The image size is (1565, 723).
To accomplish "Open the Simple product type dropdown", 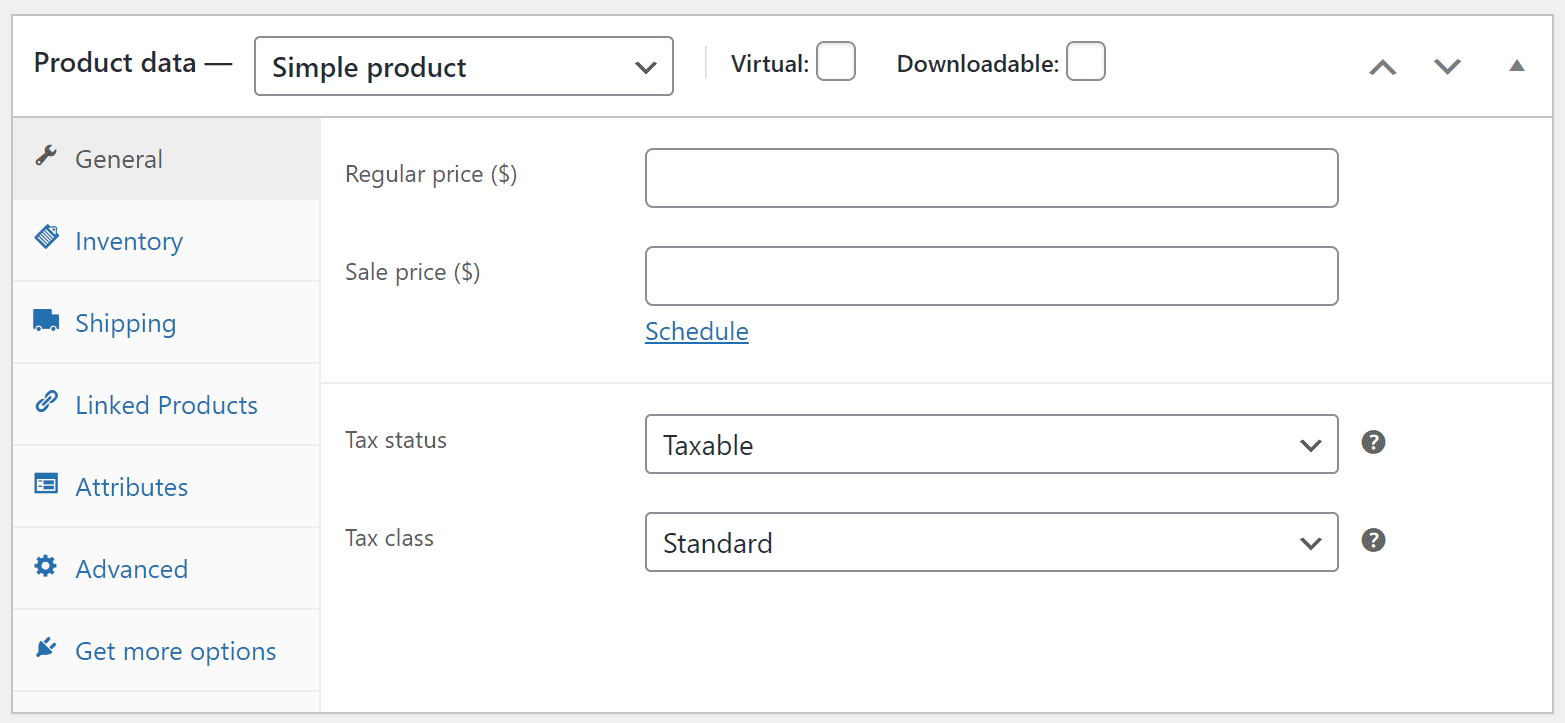I will point(463,66).
